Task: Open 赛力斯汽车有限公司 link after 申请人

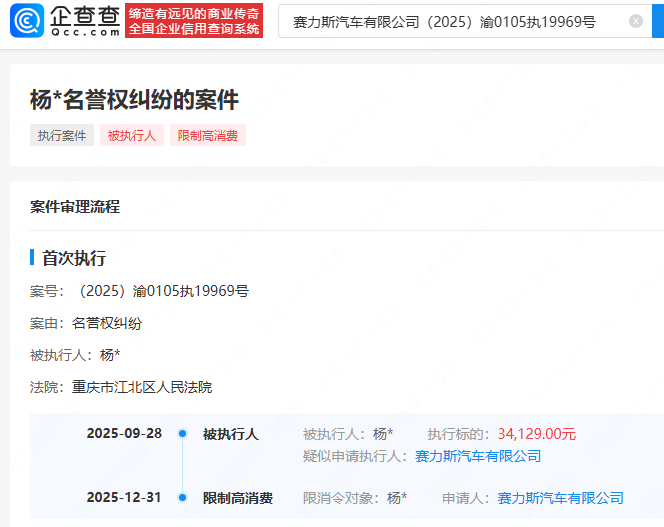Action: pyautogui.click(x=560, y=498)
